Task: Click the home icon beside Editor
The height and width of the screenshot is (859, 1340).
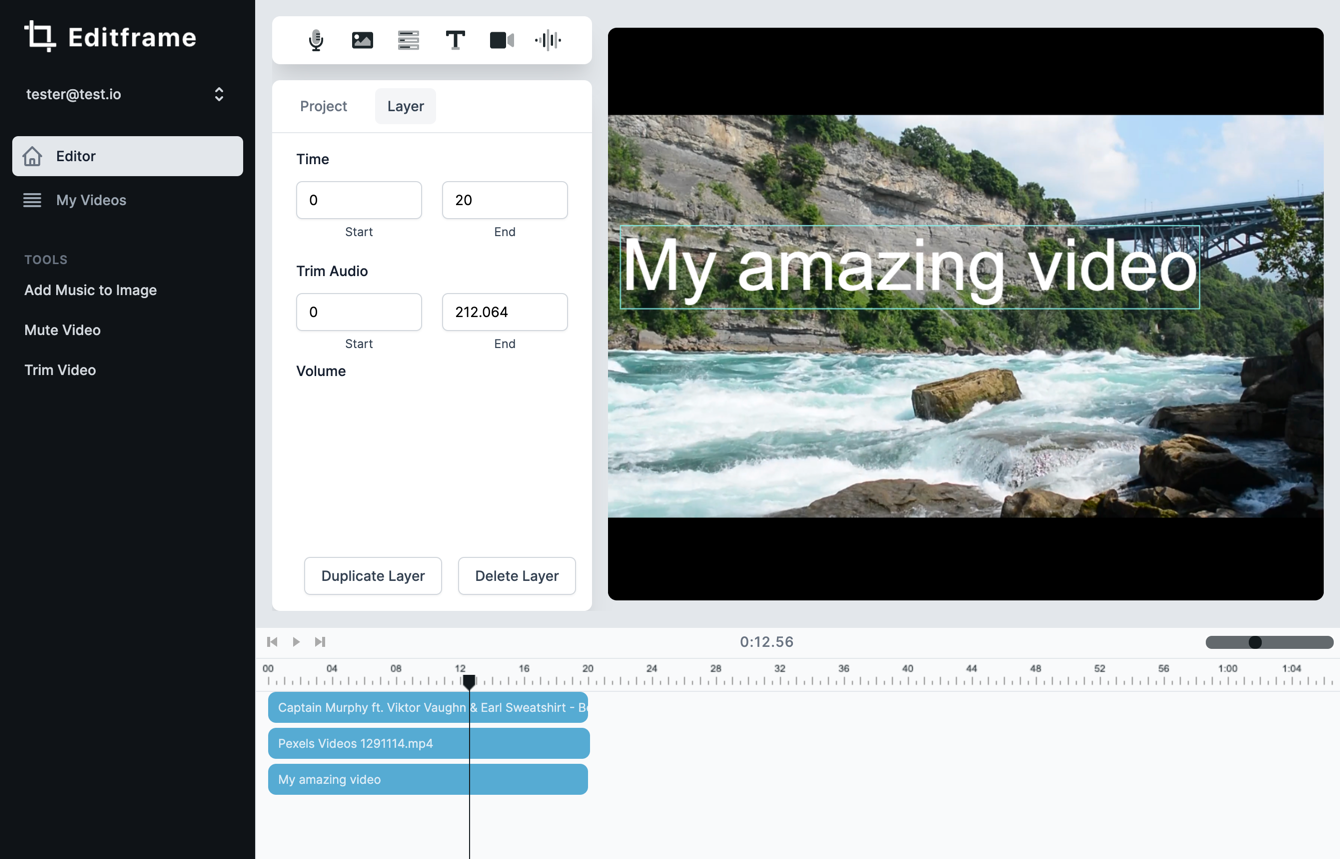Action: point(33,156)
